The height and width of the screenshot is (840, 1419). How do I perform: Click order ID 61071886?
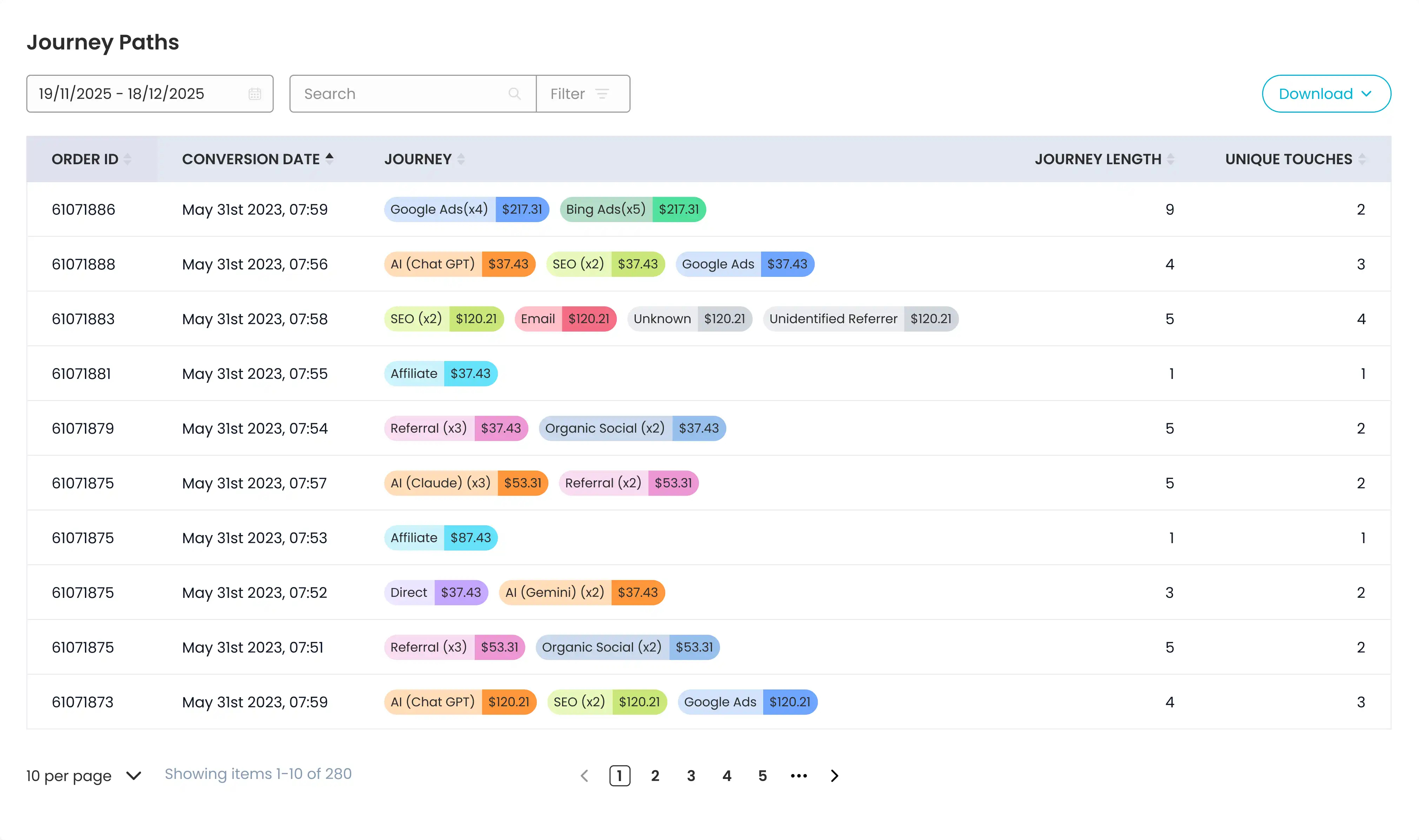tap(84, 209)
